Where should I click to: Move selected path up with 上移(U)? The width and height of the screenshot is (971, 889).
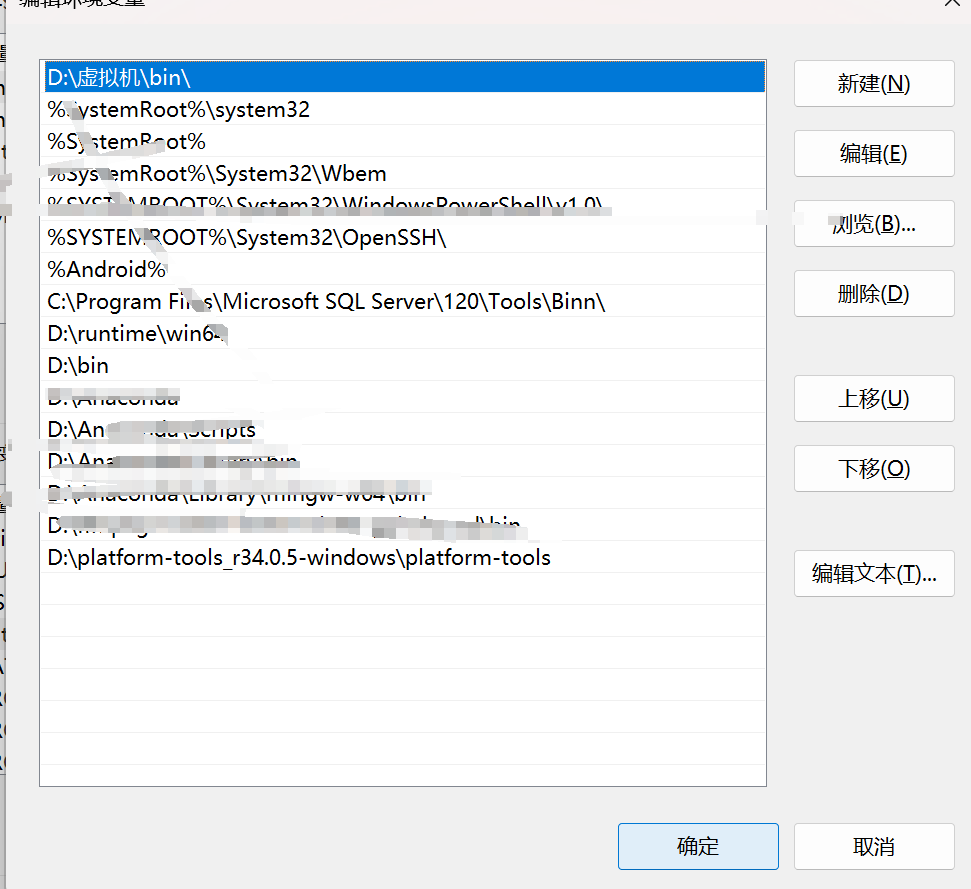point(873,398)
